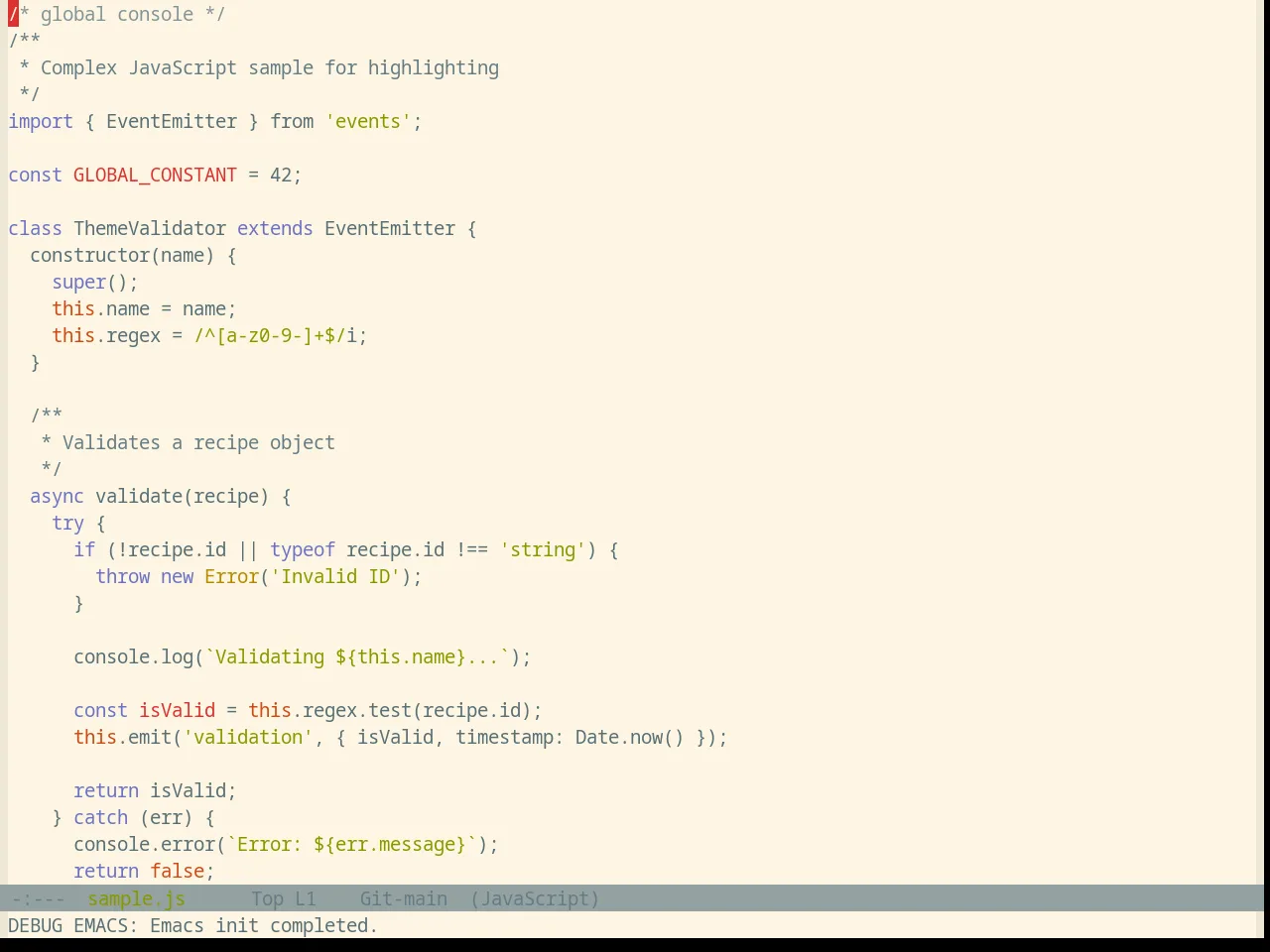Click on 'validate(recipe)' method name

[183, 496]
